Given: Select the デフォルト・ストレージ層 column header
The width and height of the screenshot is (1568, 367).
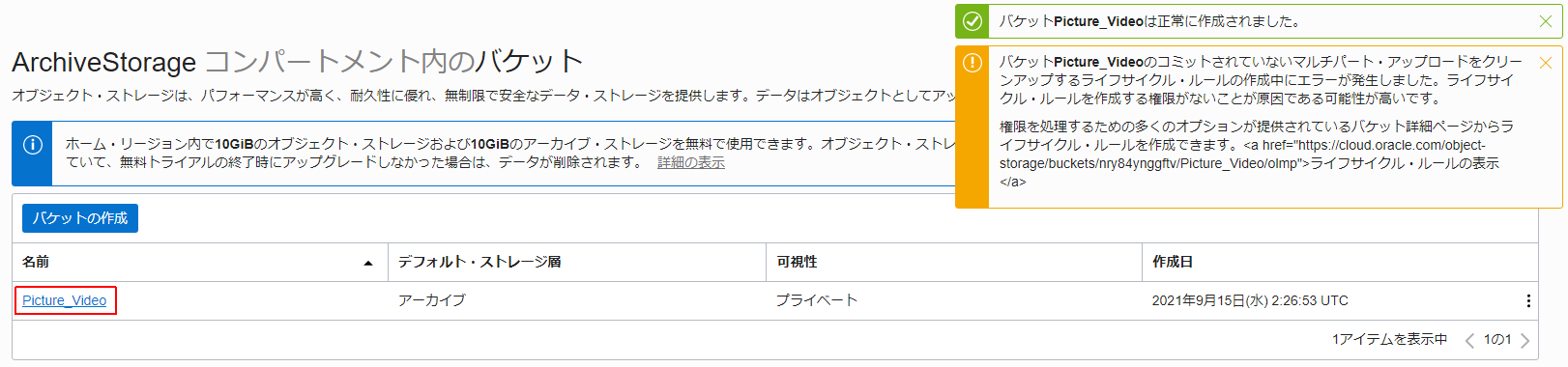Looking at the screenshot, I should (x=479, y=262).
